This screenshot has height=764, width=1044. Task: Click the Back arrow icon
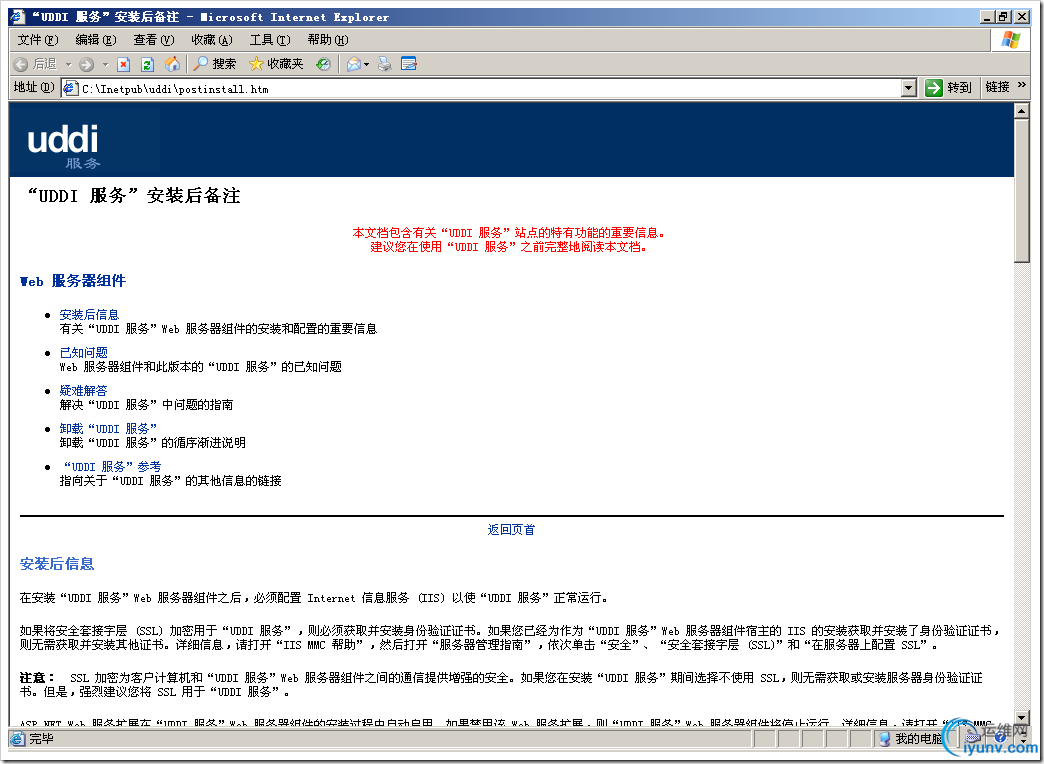(21, 64)
